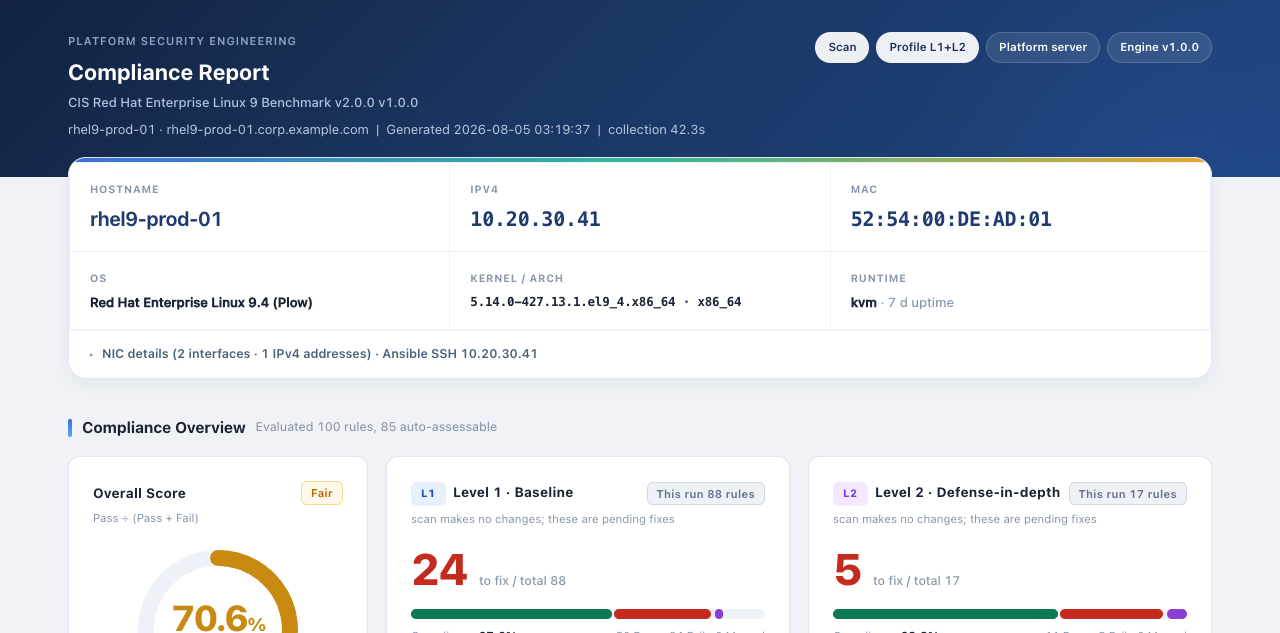
Task: Click Platform Security Engineering label
Action: click(182, 42)
